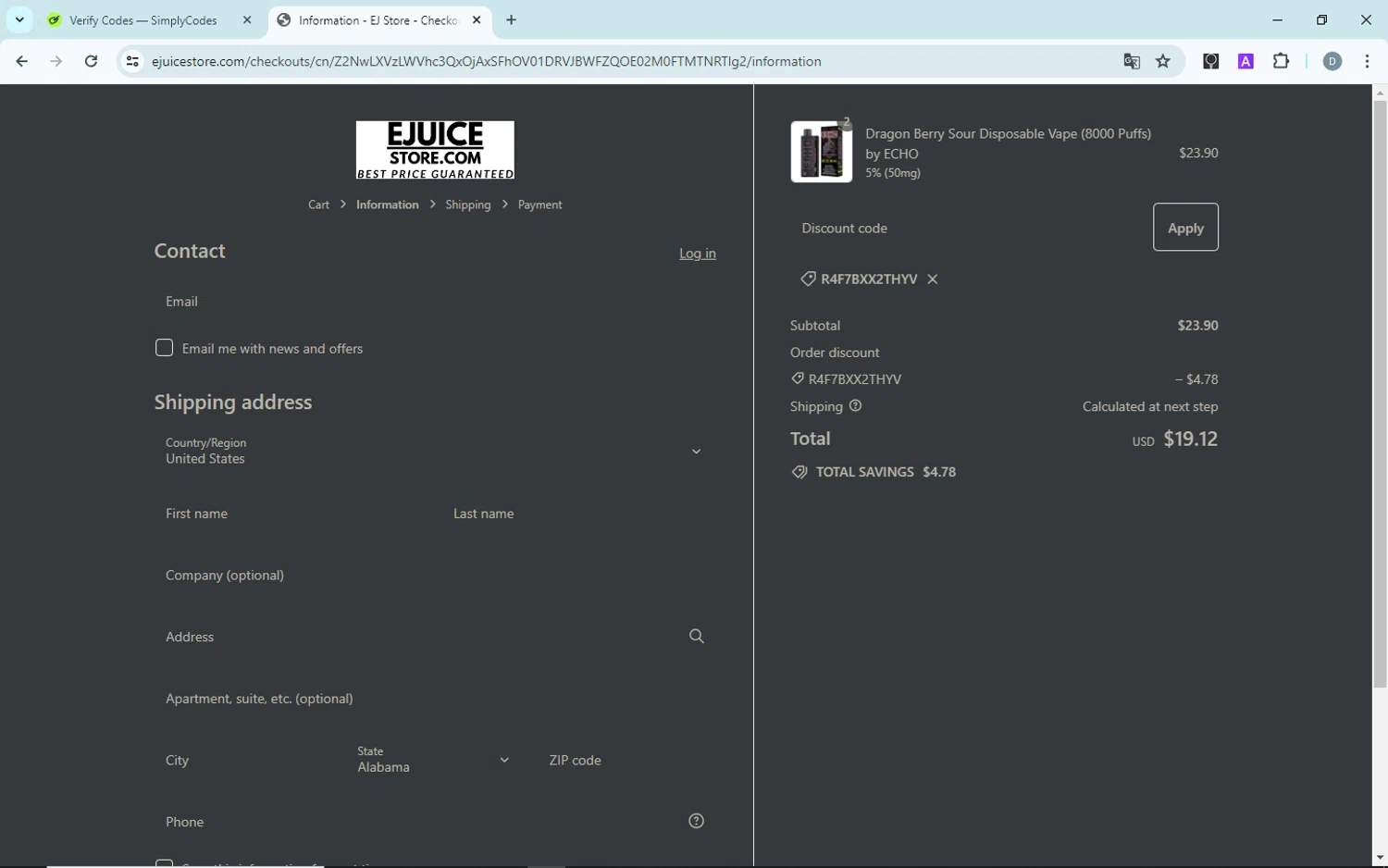
Task: Apply the discount code
Action: point(1185,228)
